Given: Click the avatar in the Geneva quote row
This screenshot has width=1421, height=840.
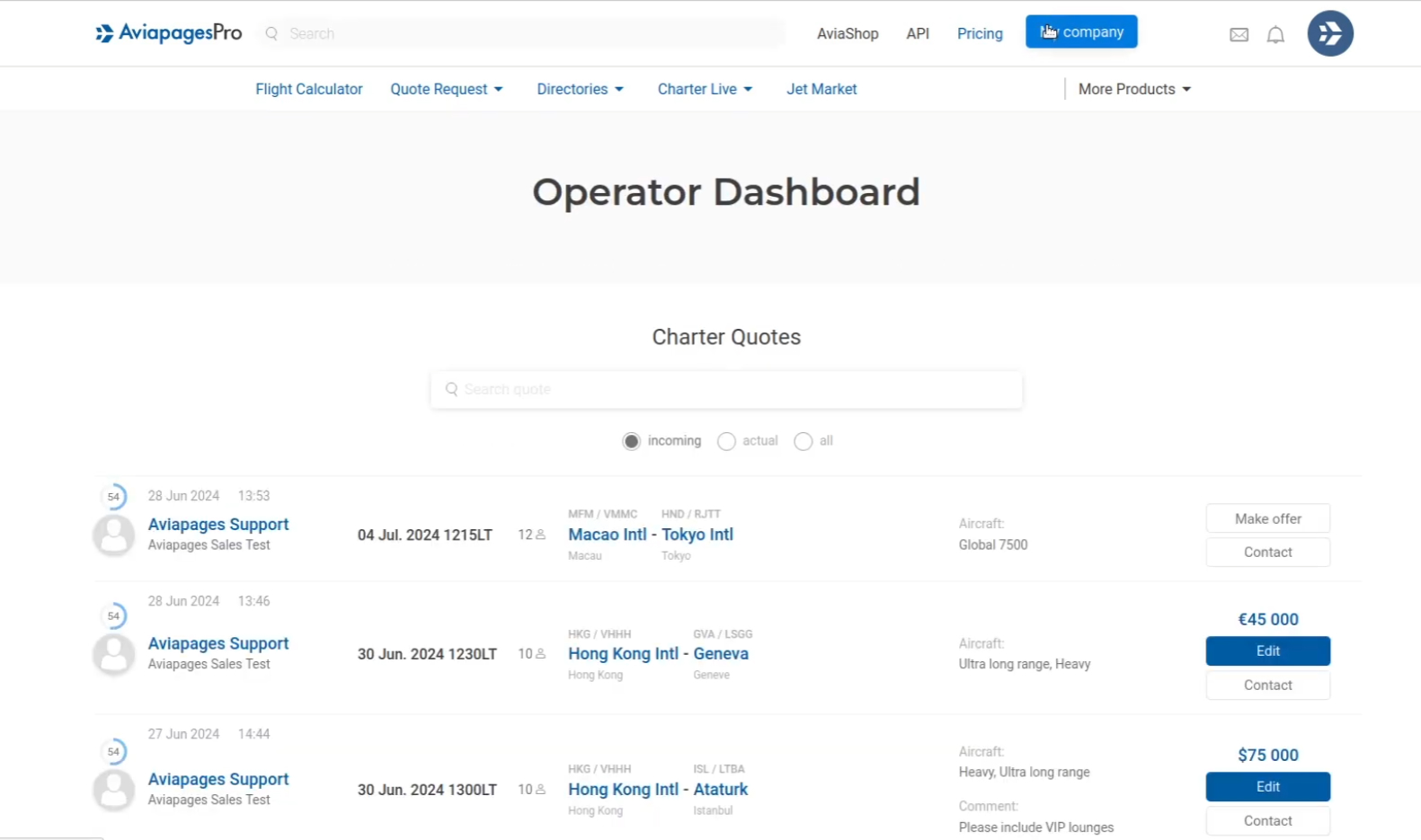Looking at the screenshot, I should [114, 654].
